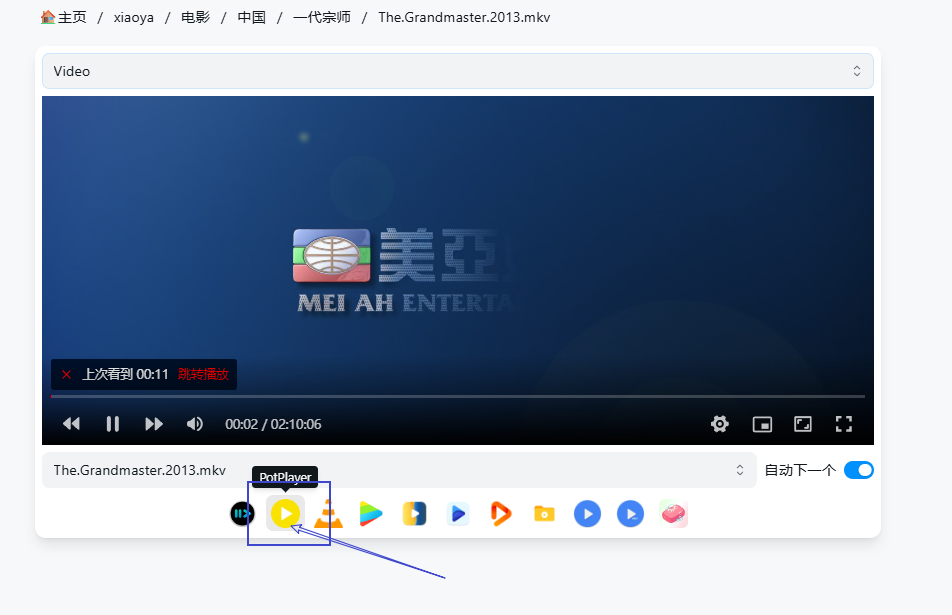Screen dimensions: 952x615
Task: Rewind the video
Action: 72,424
